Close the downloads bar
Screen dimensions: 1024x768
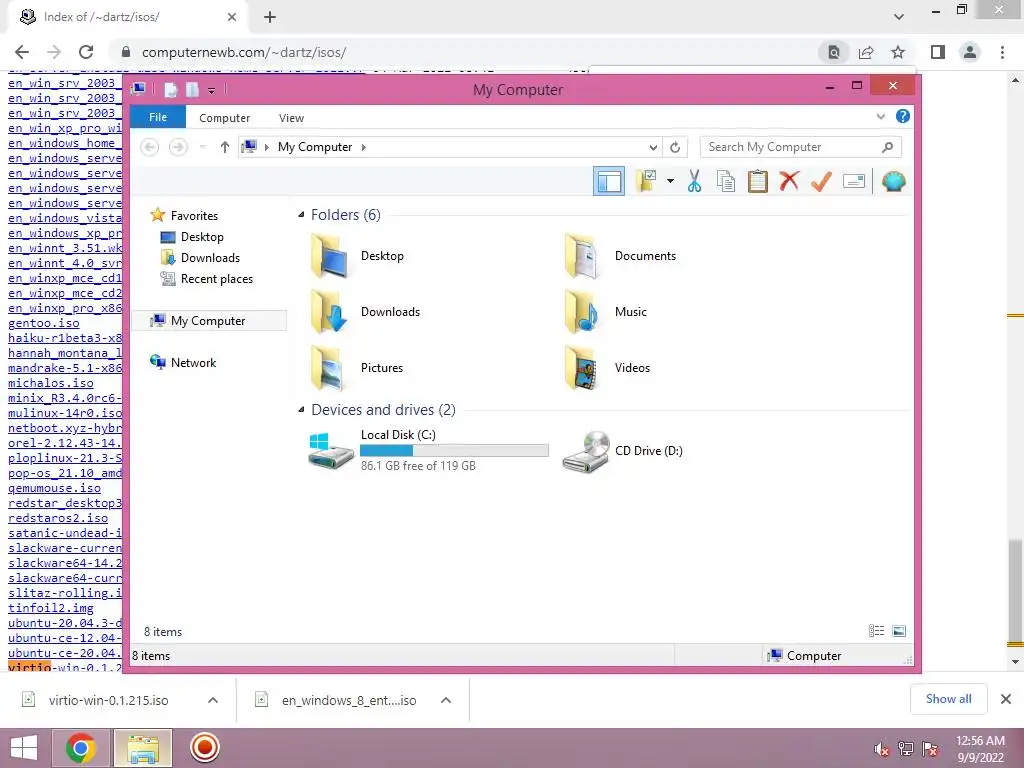click(1006, 699)
